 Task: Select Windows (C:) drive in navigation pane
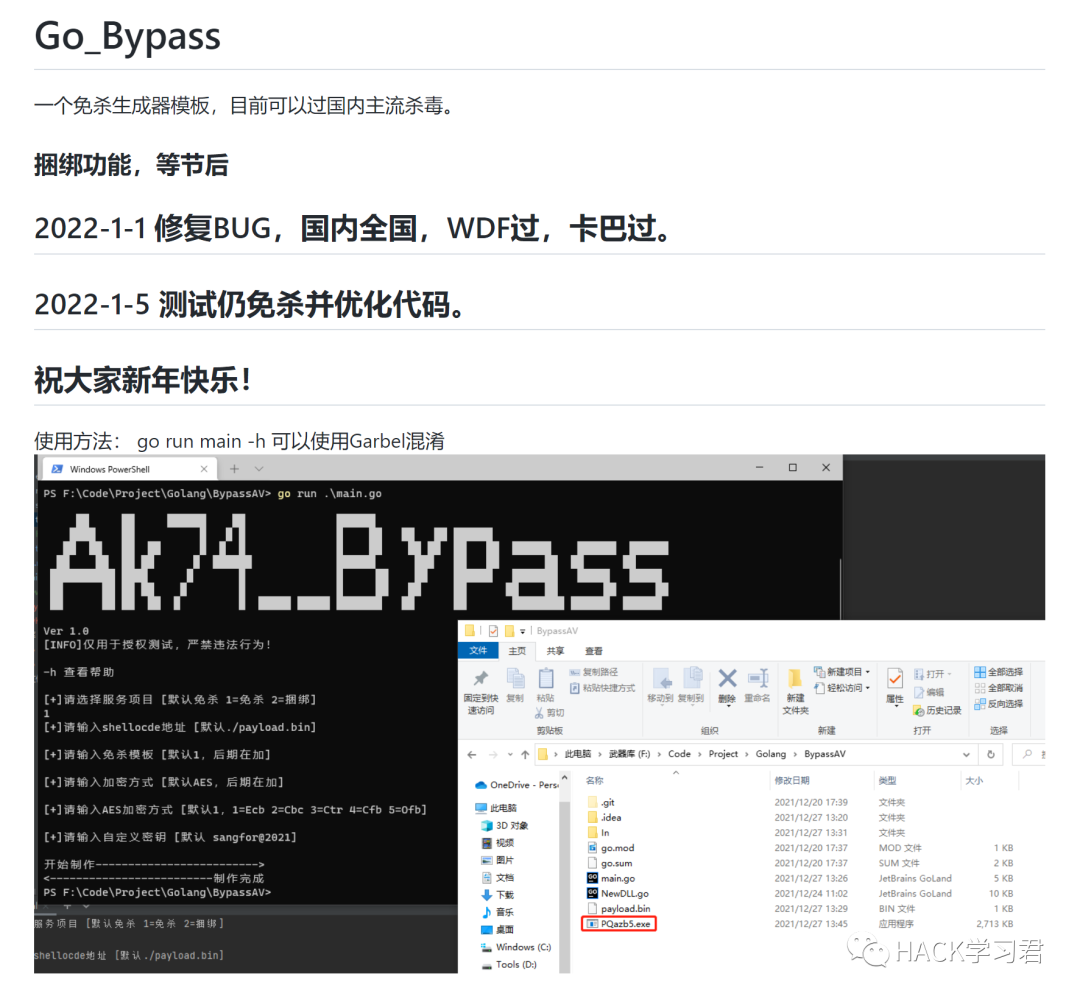click(517, 947)
